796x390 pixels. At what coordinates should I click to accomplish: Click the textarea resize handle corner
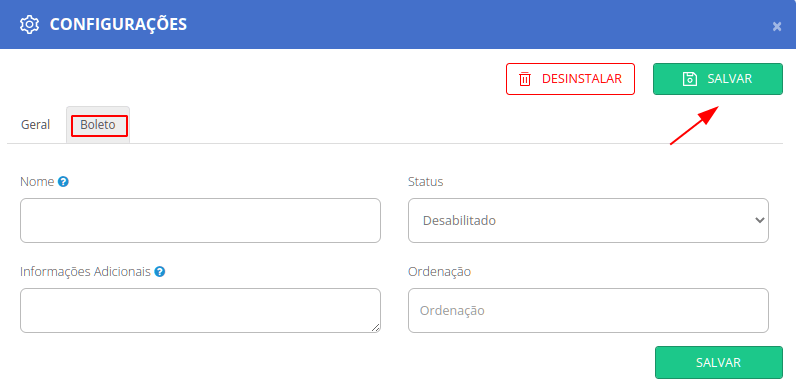pyautogui.click(x=375, y=328)
